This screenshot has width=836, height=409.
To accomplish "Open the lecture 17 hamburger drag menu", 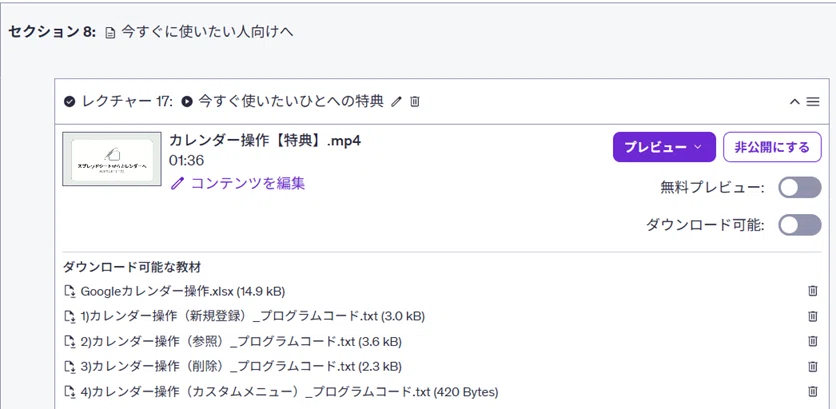I will point(813,101).
